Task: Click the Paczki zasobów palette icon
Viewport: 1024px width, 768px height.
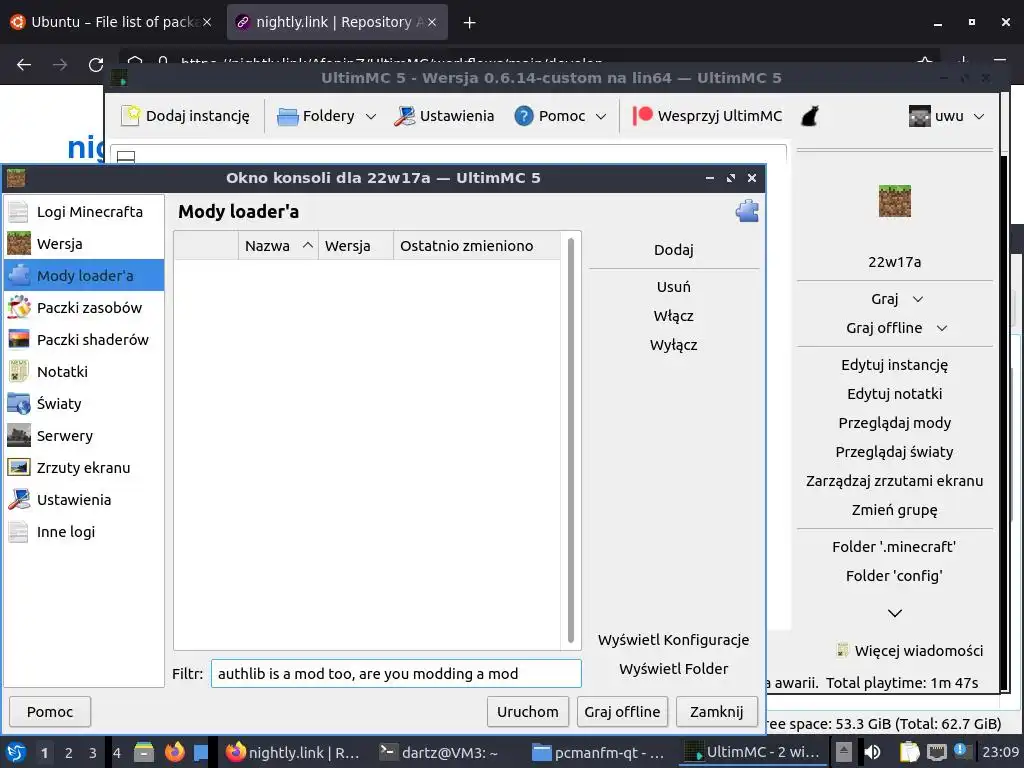Action: click(18, 308)
